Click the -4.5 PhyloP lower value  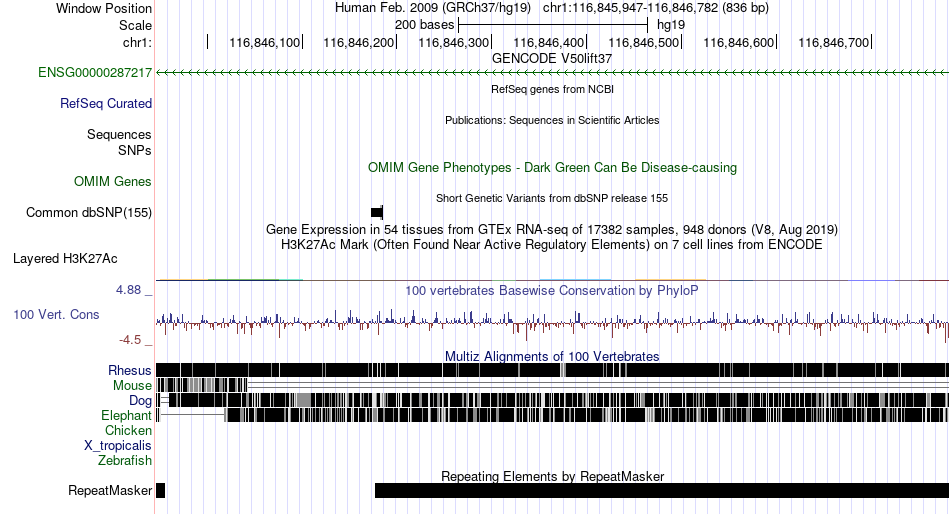tap(130, 340)
